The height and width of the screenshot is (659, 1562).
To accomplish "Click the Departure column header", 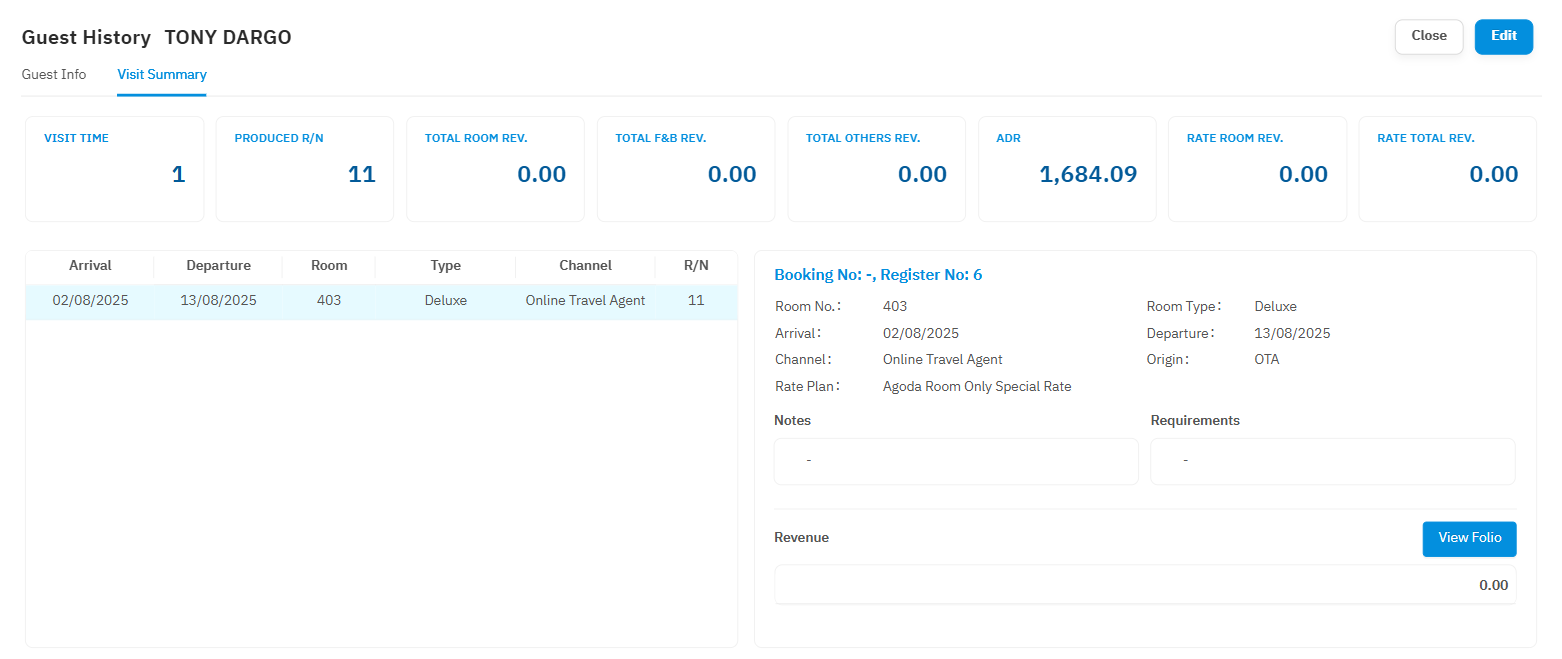I will point(218,266).
